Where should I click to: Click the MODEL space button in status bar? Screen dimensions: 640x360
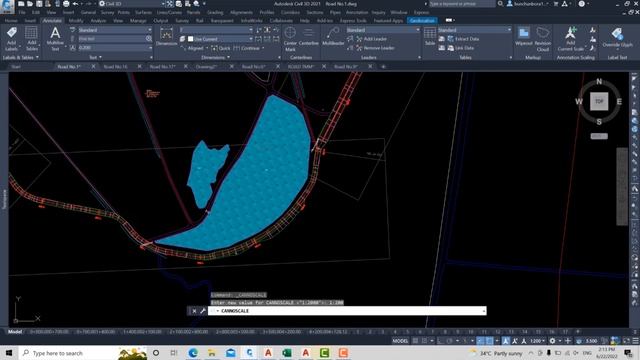[x=400, y=341]
